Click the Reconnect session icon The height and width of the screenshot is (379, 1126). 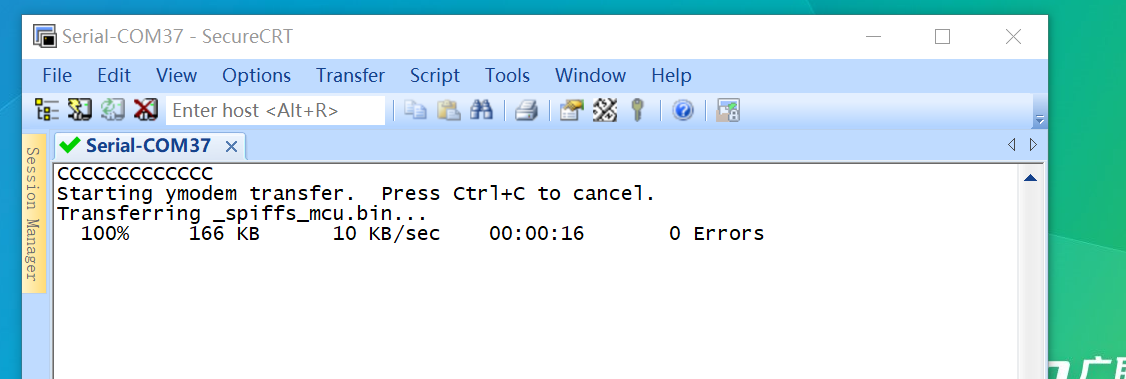coord(113,110)
